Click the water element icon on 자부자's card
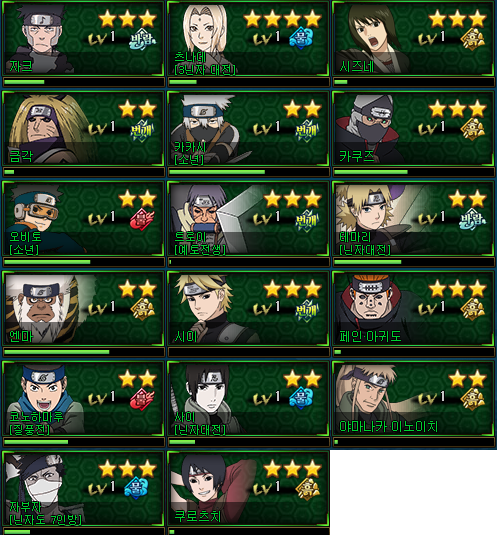The image size is (498, 538). (136, 488)
